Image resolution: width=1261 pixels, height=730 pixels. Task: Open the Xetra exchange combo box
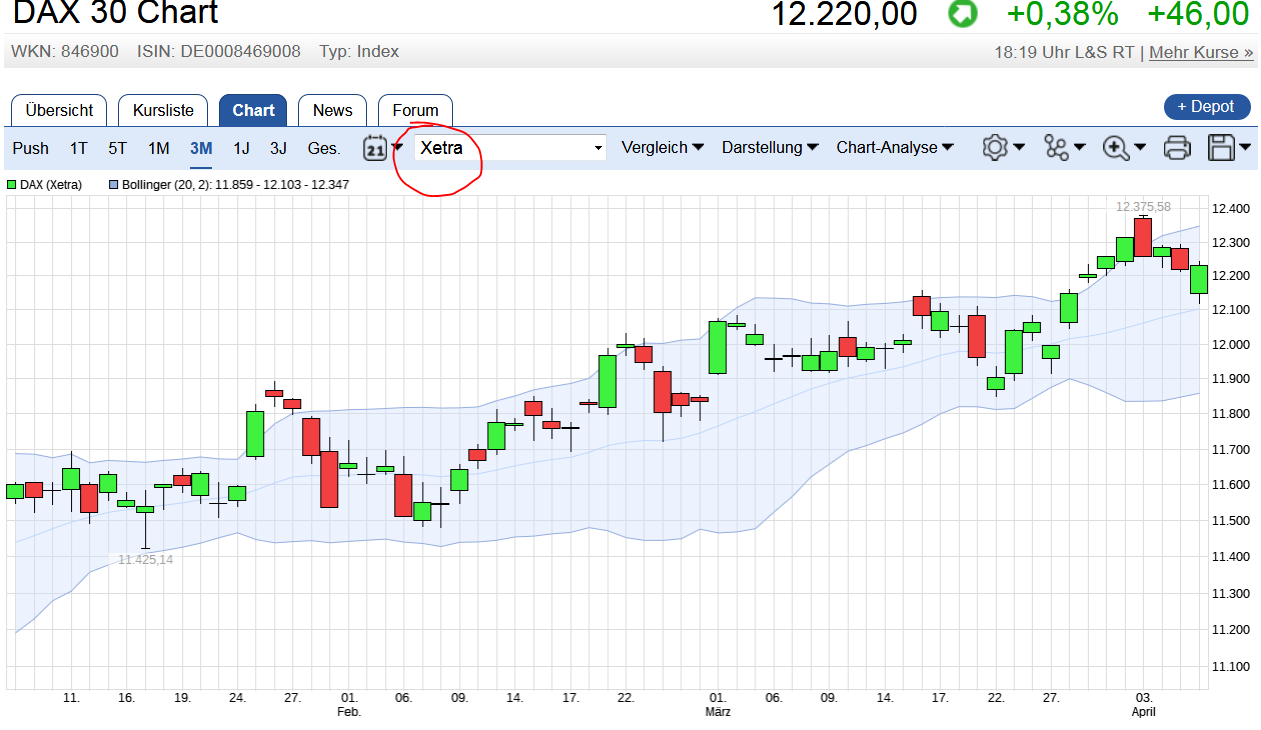pos(511,148)
